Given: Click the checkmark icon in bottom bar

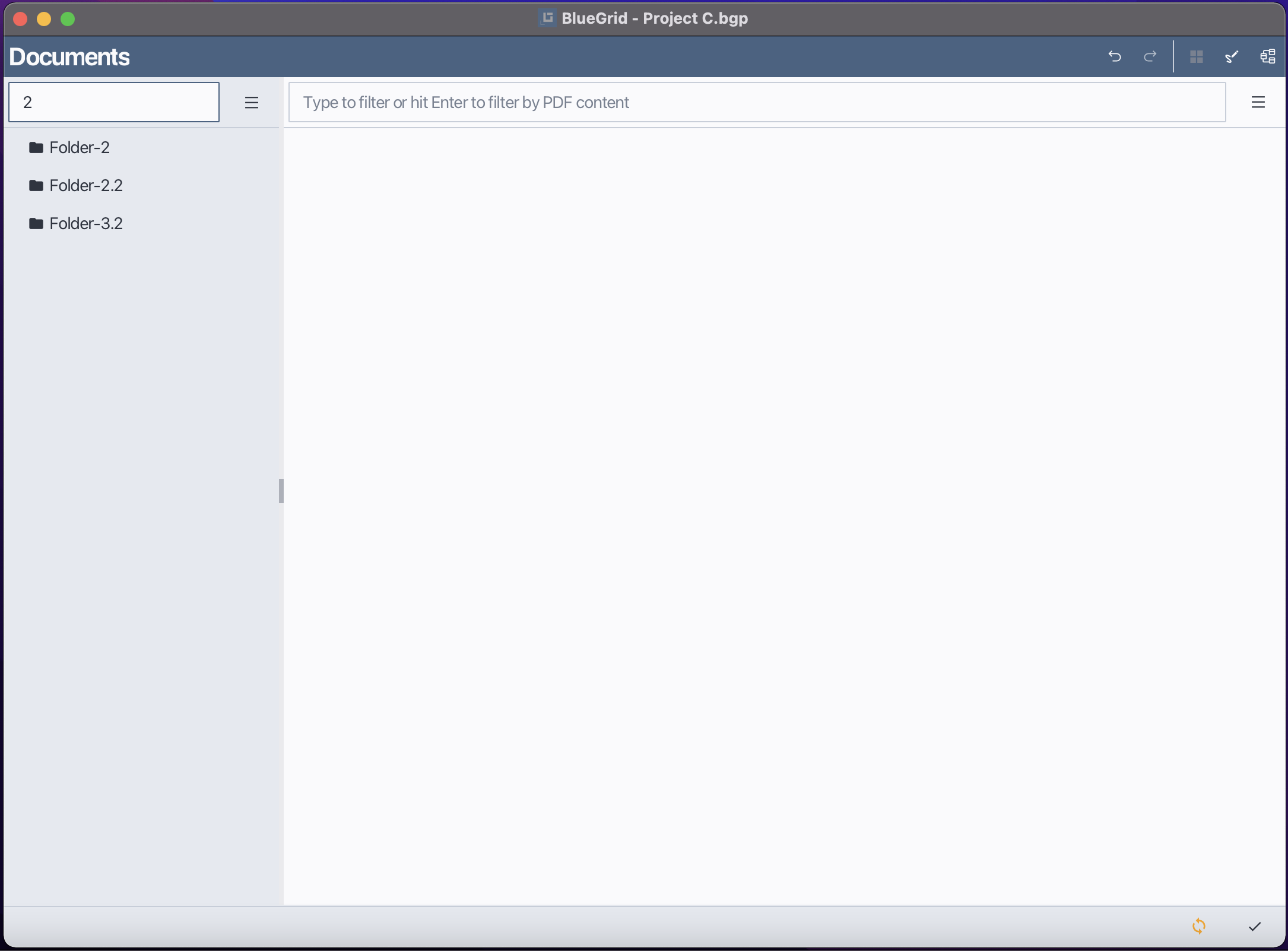Looking at the screenshot, I should [1254, 926].
